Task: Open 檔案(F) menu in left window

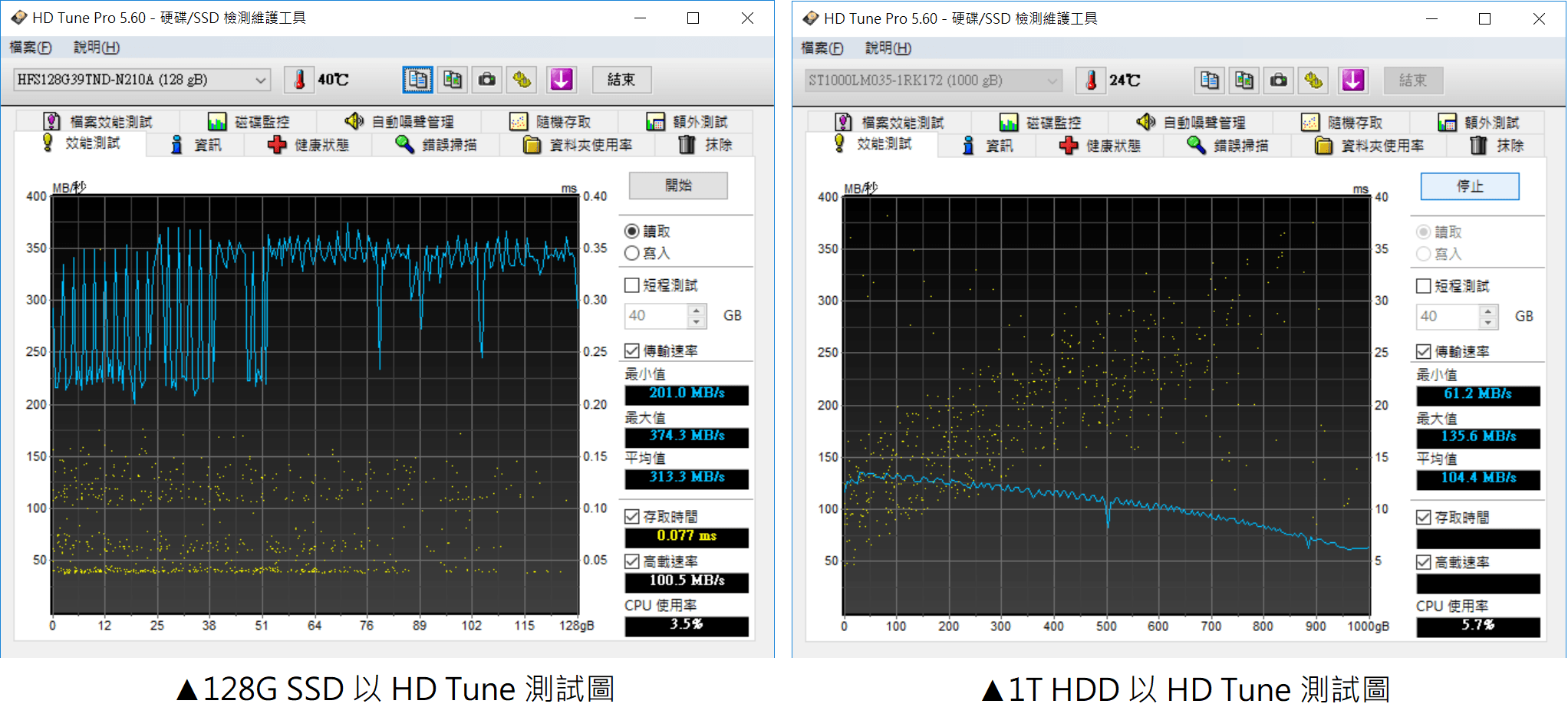Action: [31, 48]
